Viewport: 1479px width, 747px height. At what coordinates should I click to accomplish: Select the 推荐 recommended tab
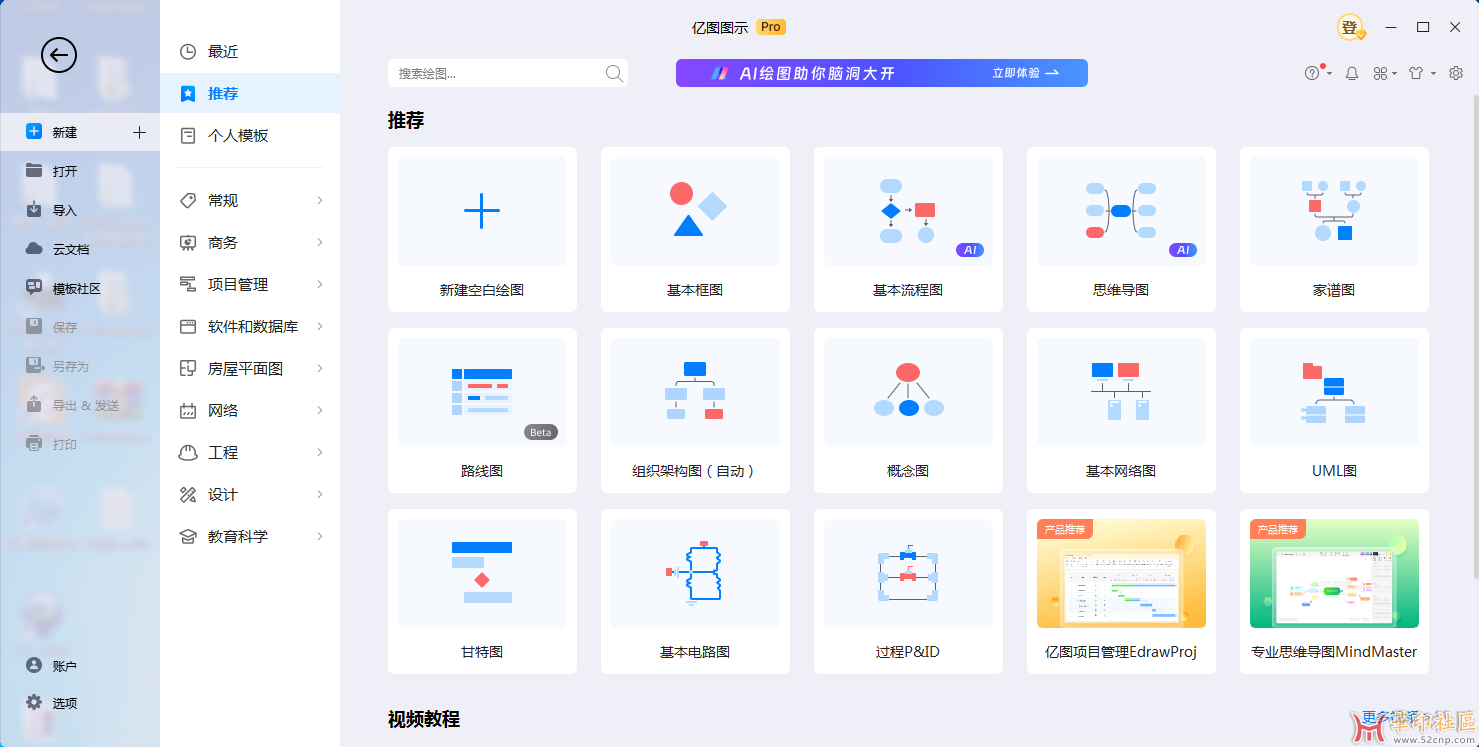point(250,94)
